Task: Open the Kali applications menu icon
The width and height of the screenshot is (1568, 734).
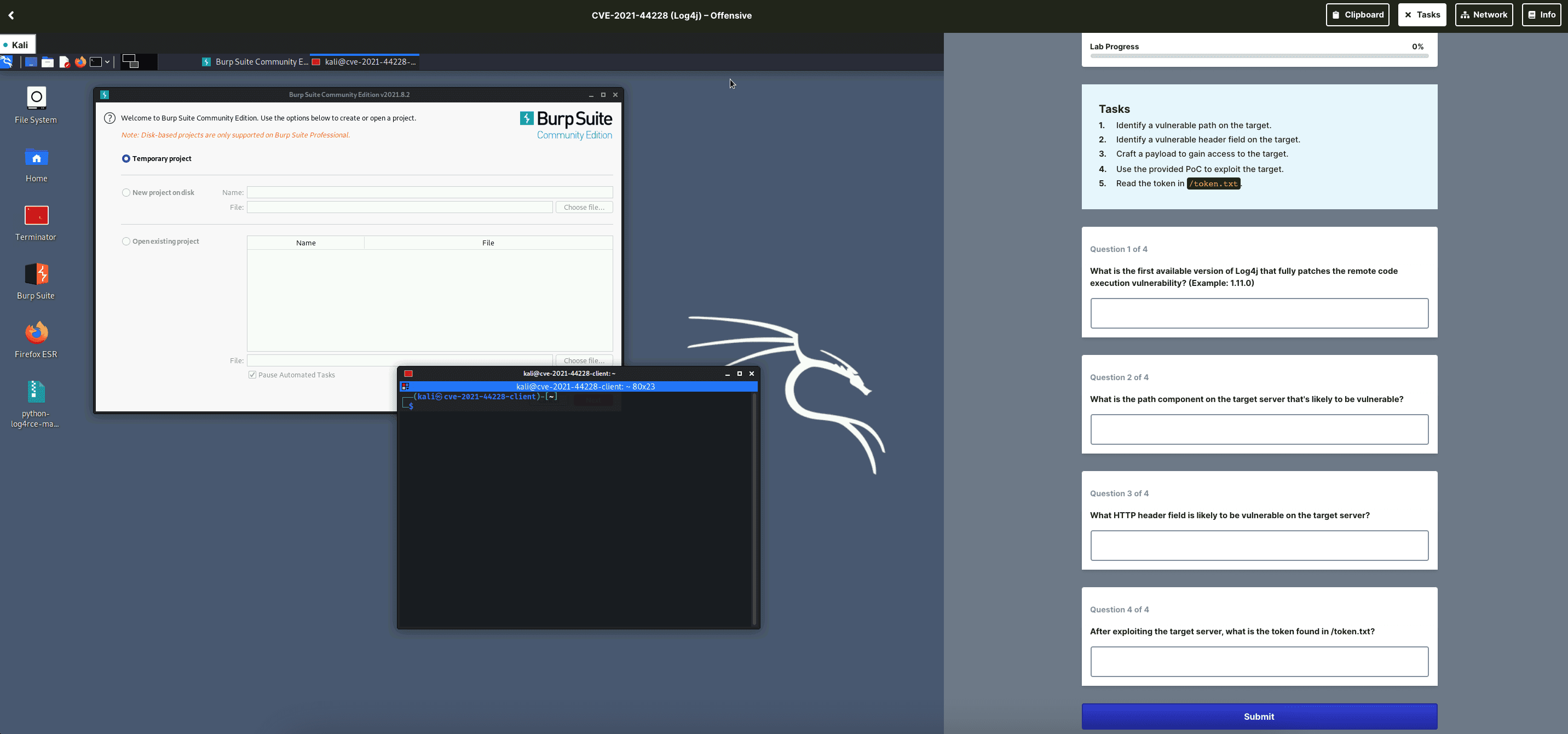Action: pos(7,61)
